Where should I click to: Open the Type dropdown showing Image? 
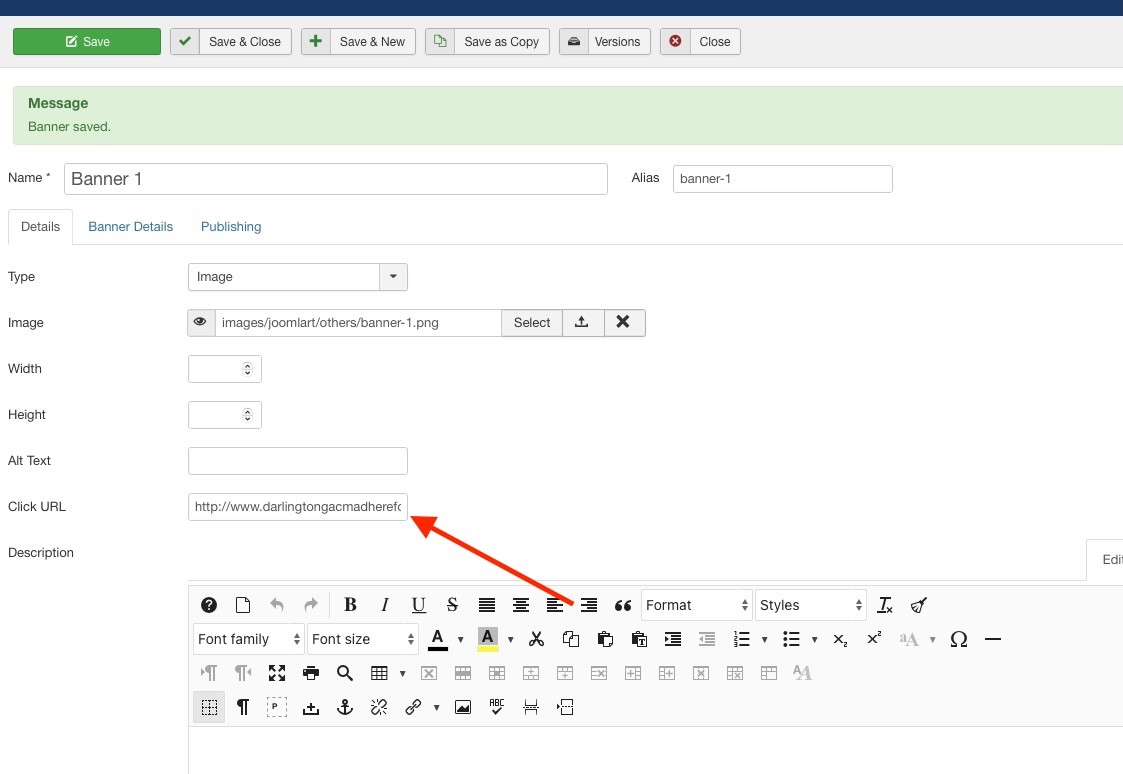pyautogui.click(x=297, y=277)
